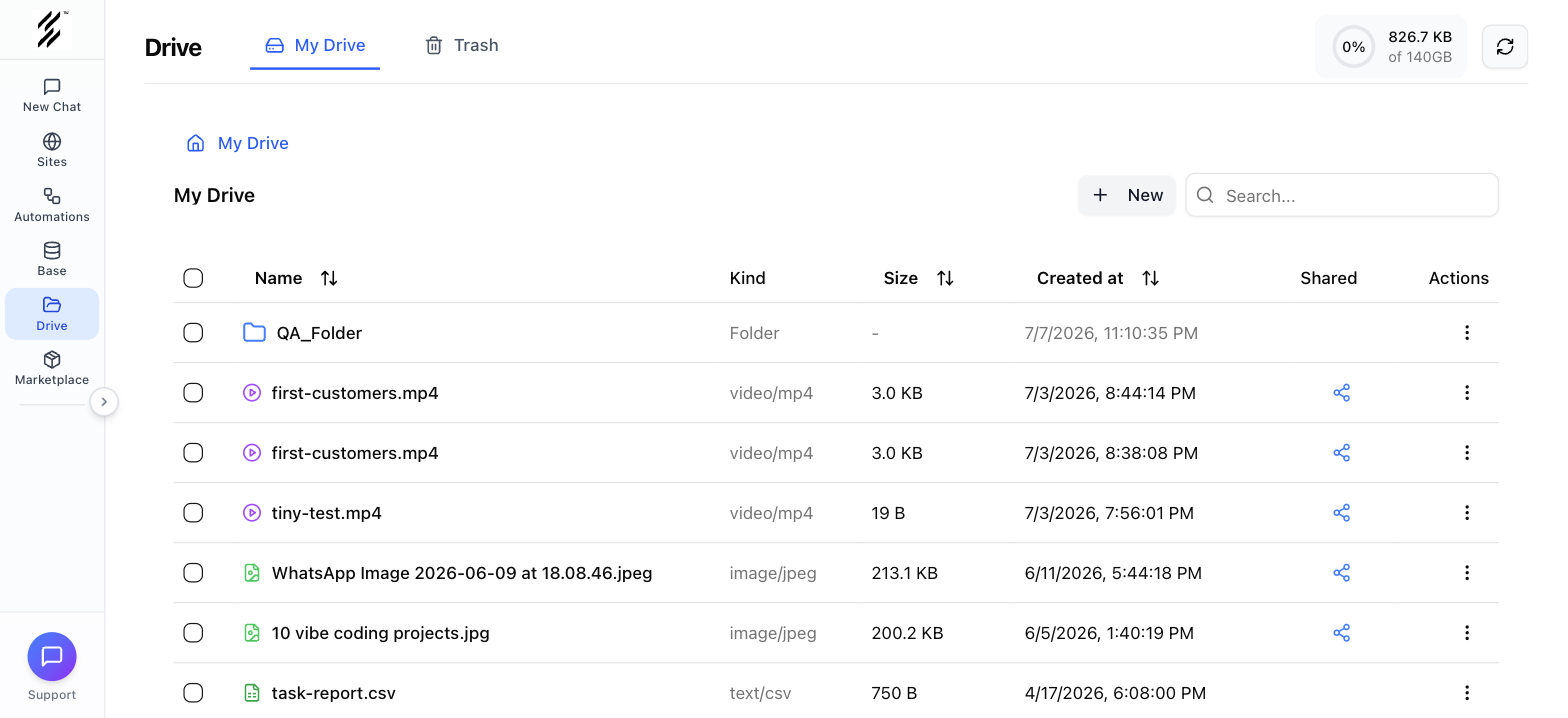Click the Actions column header
The height and width of the screenshot is (718, 1568).
tap(1459, 278)
